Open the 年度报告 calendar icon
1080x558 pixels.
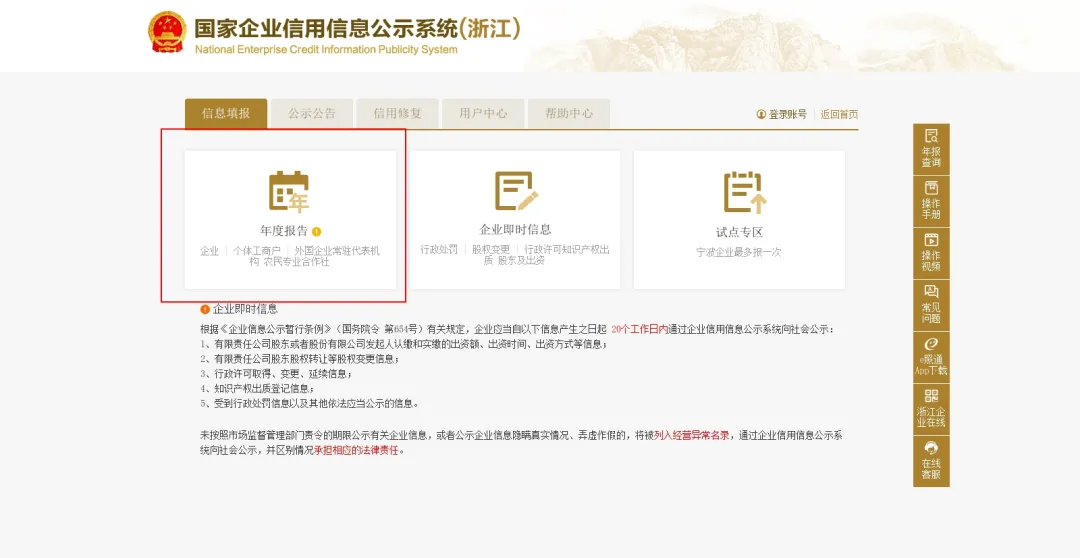289,191
